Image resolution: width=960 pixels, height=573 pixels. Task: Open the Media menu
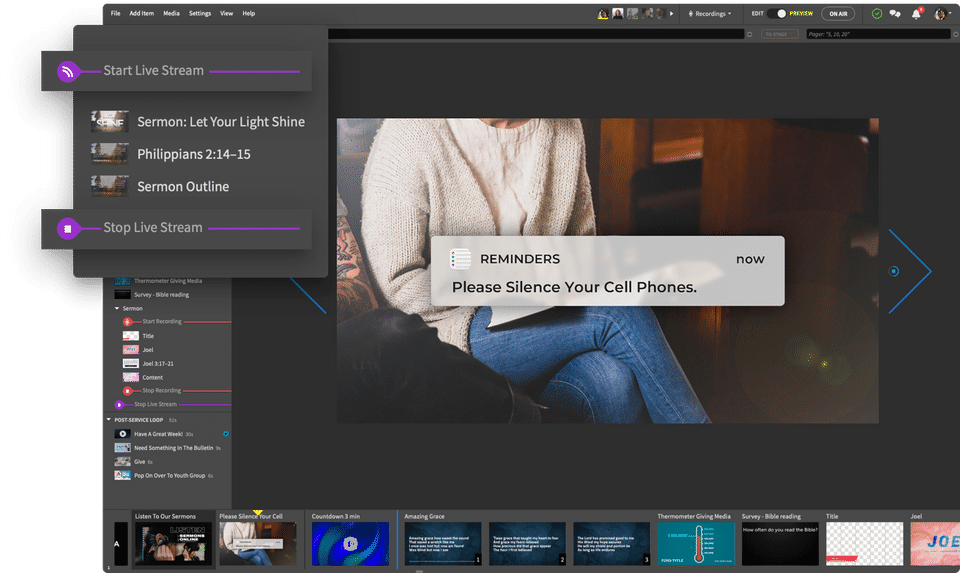pyautogui.click(x=171, y=13)
